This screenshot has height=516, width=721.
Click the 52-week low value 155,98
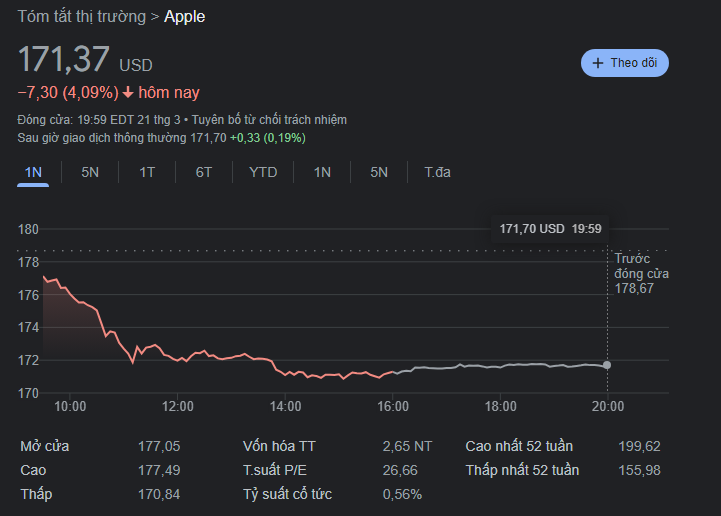click(x=639, y=470)
